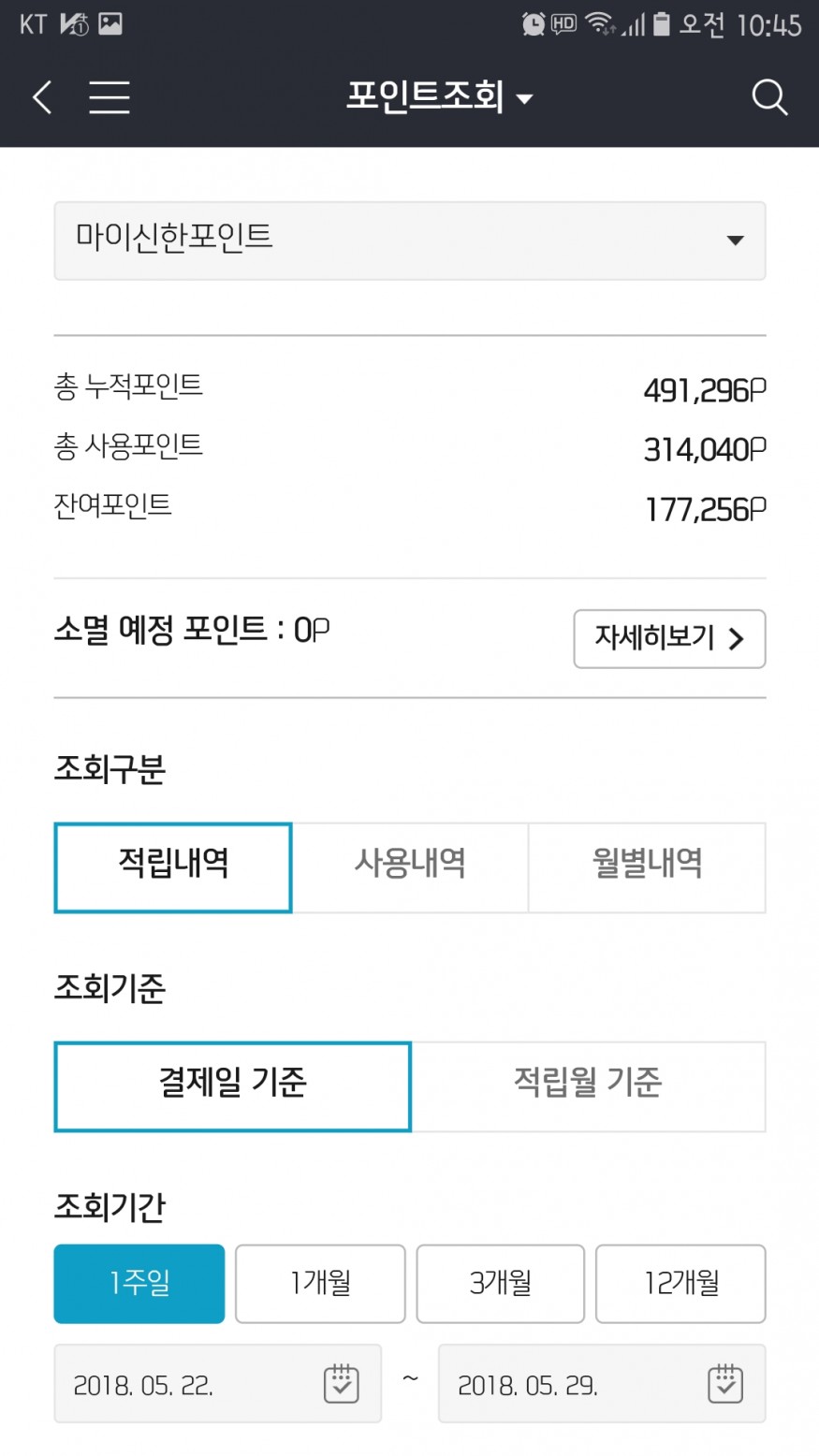The image size is (819, 1456).
Task: Set period to 12개월
Action: pos(680,1283)
